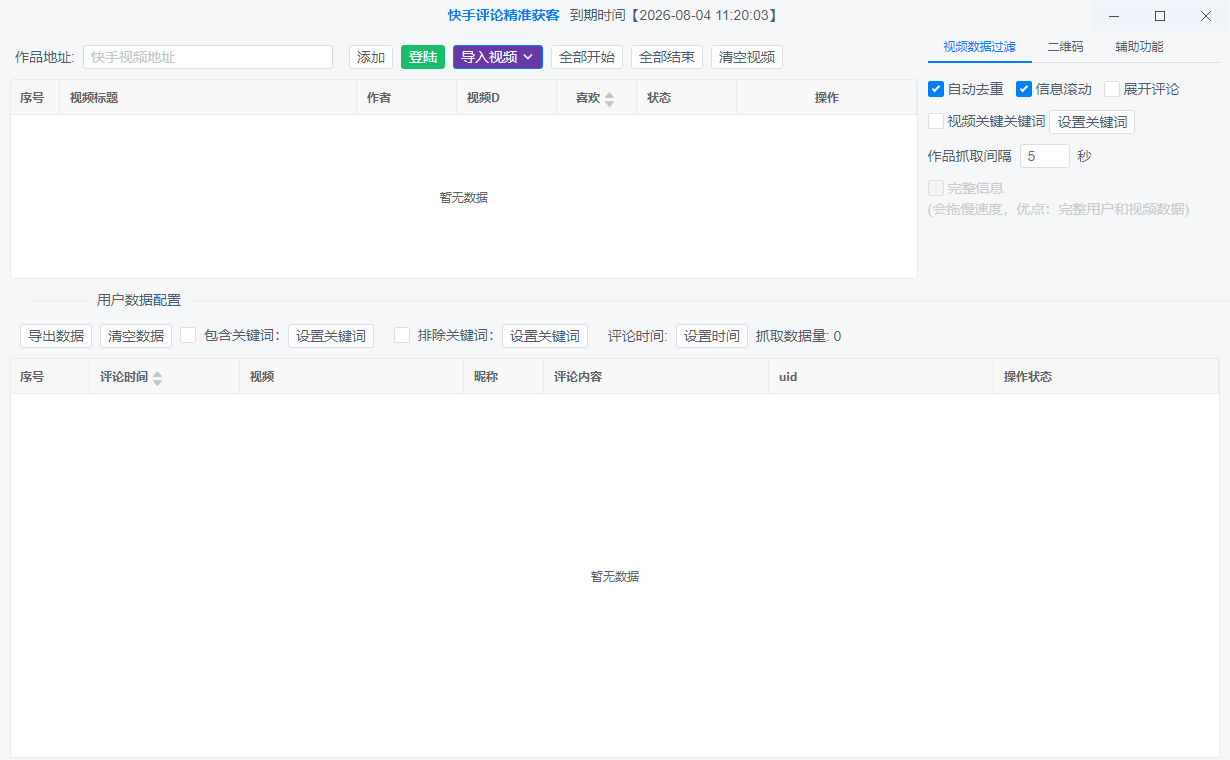Toggle the 信息滚动 checkbox
This screenshot has height=760, width=1230.
tap(1024, 89)
